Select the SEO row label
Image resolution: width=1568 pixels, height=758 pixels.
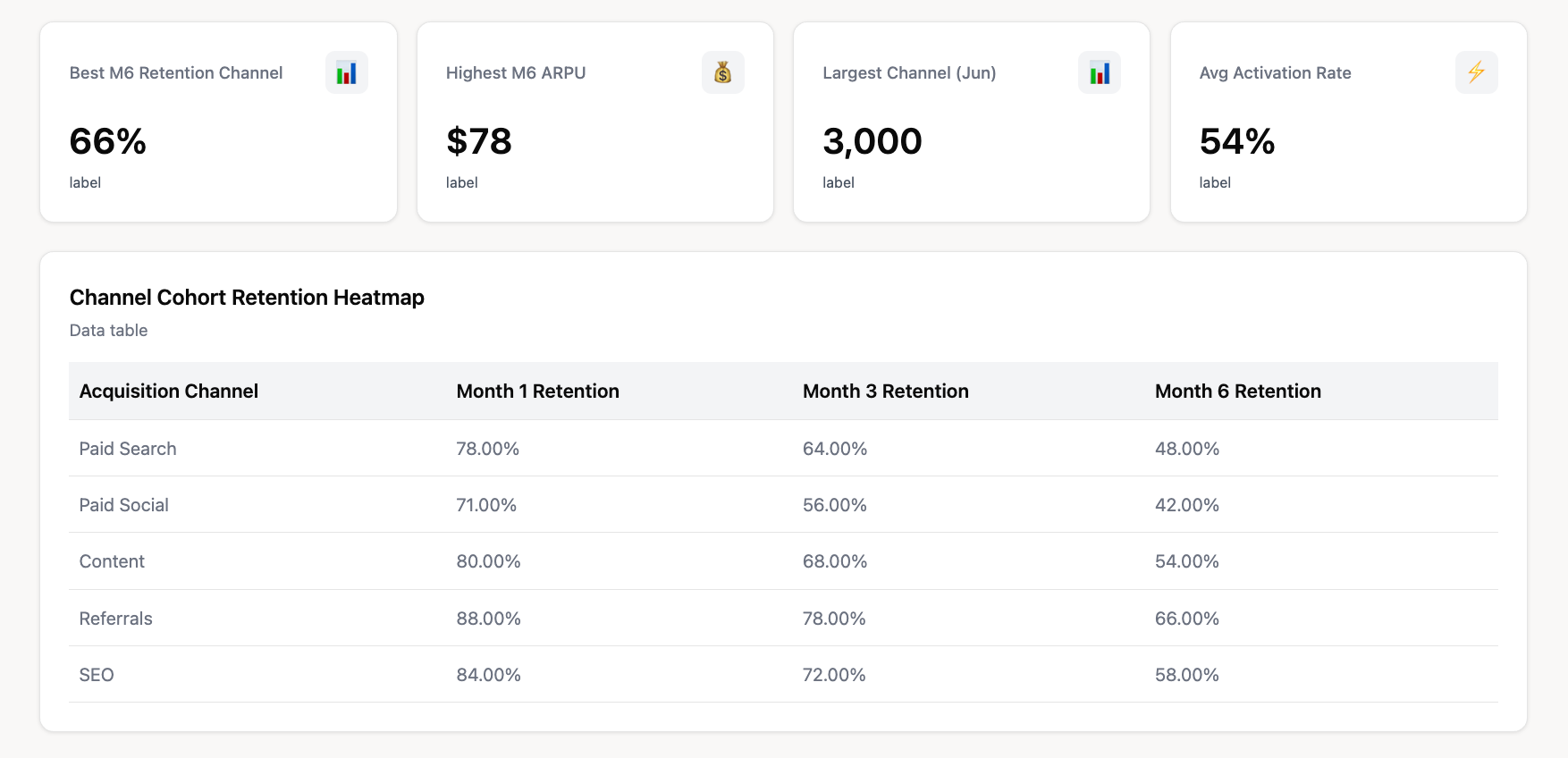tap(97, 675)
